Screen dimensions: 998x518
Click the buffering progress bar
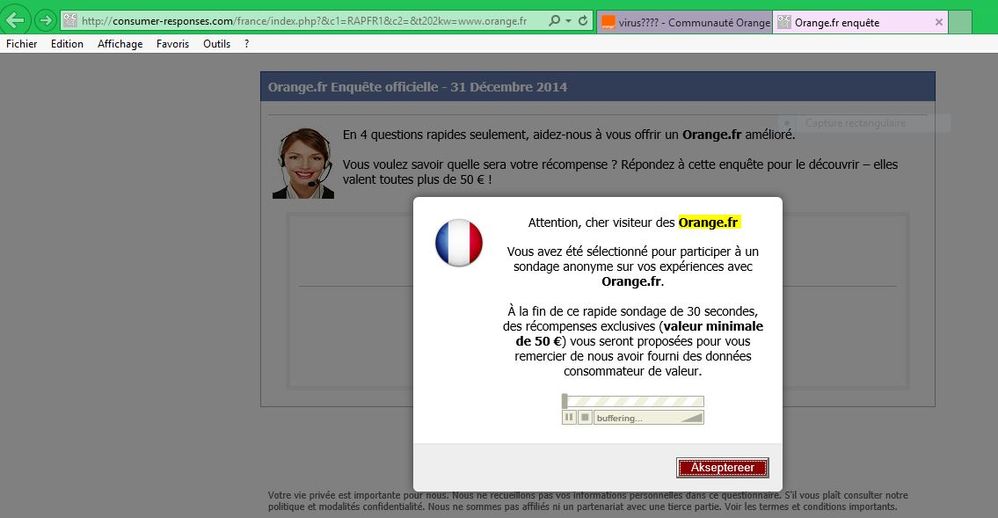[633, 401]
